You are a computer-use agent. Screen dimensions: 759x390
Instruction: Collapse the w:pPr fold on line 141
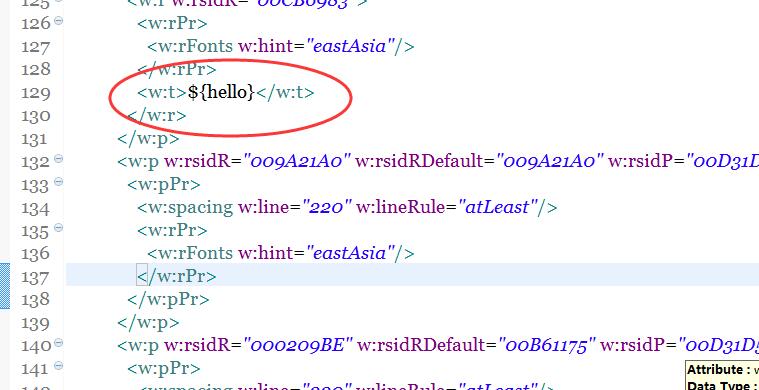59,366
